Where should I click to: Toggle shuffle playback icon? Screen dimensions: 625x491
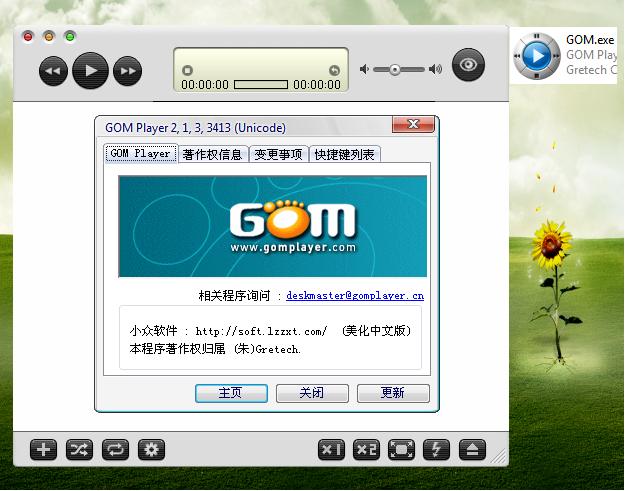pyautogui.click(x=79, y=450)
